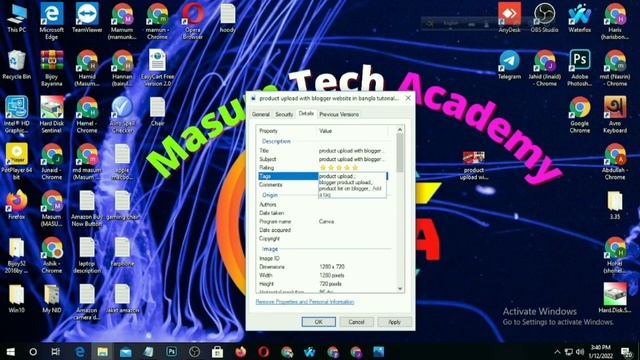Open Opera Browser desktop shortcut
The height and width of the screenshot is (360, 640).
click(193, 21)
